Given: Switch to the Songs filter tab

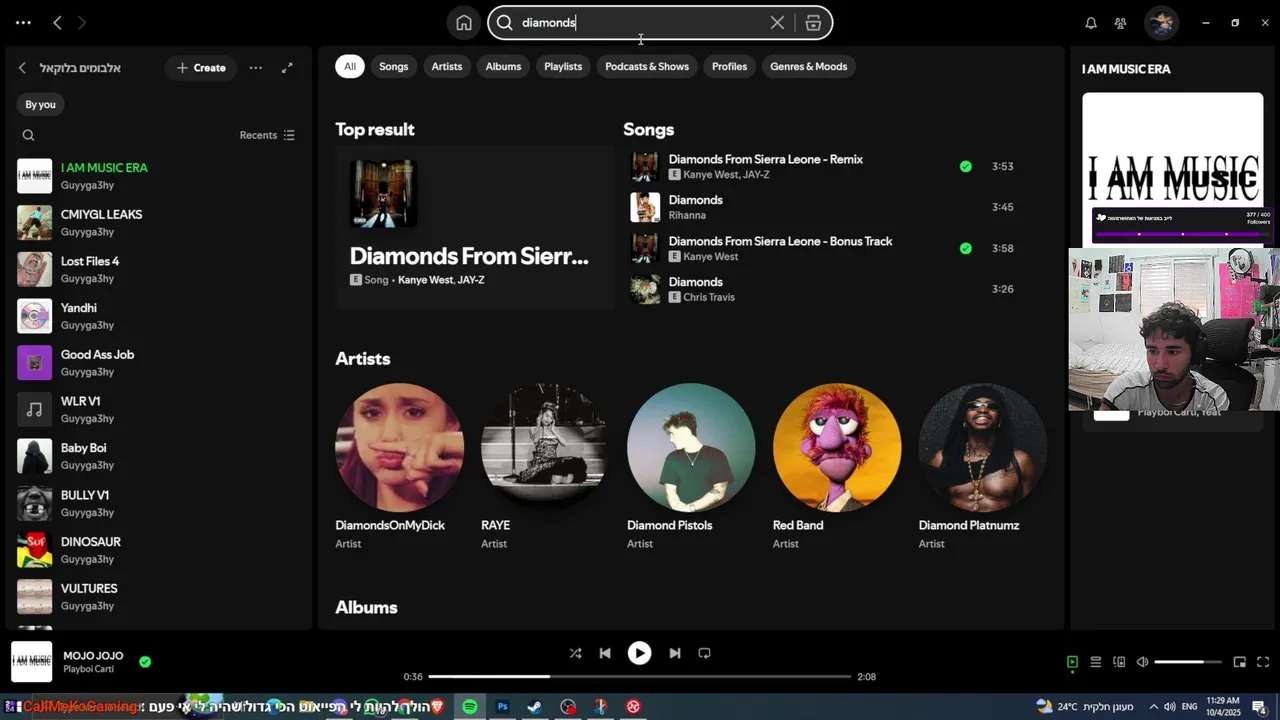Looking at the screenshot, I should coord(394,67).
